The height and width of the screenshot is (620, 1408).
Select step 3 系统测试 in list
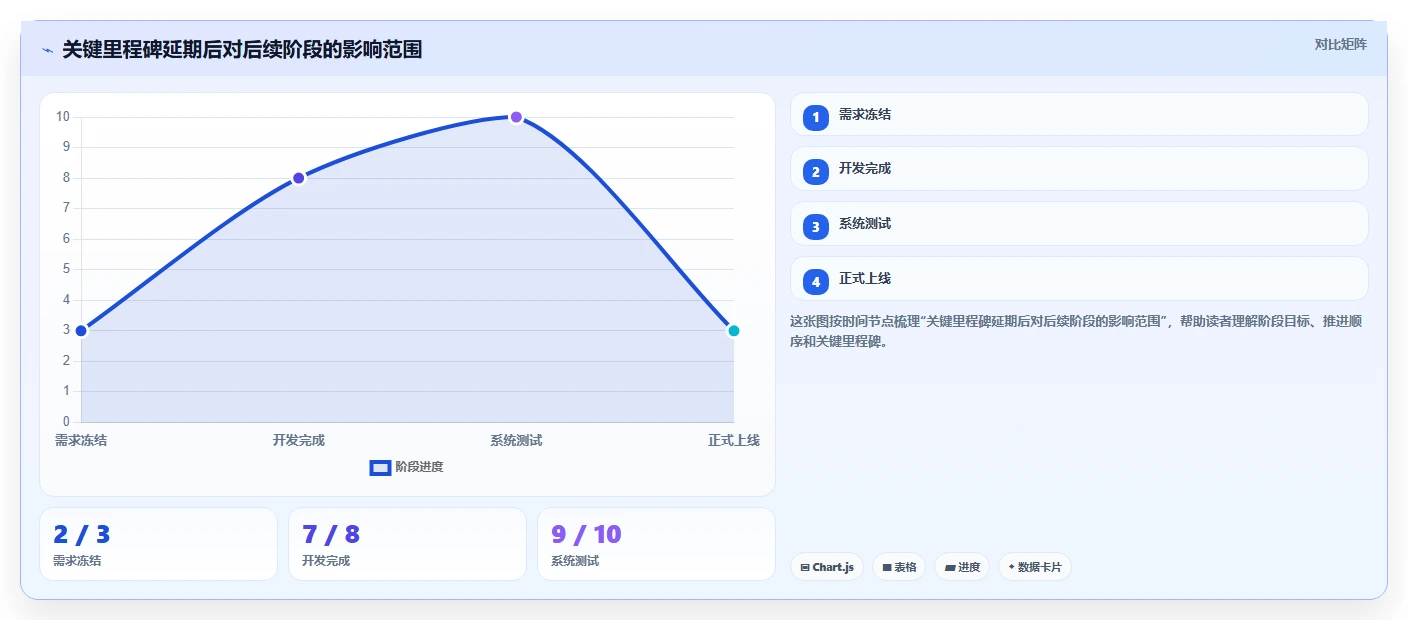[1079, 224]
